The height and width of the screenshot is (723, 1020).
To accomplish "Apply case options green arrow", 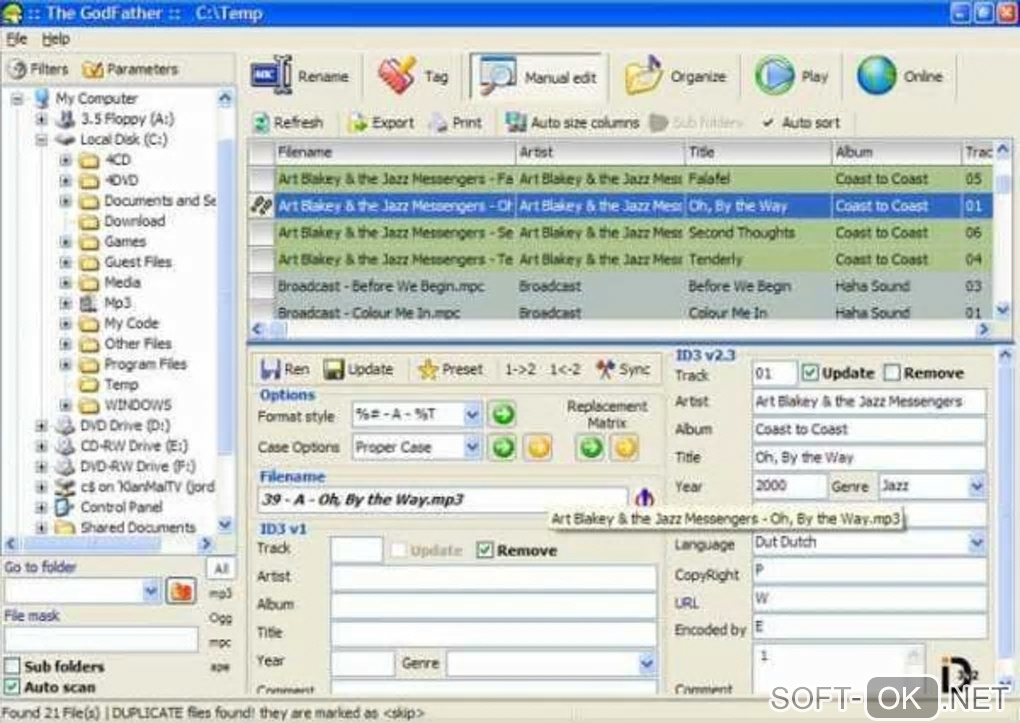I will [502, 447].
